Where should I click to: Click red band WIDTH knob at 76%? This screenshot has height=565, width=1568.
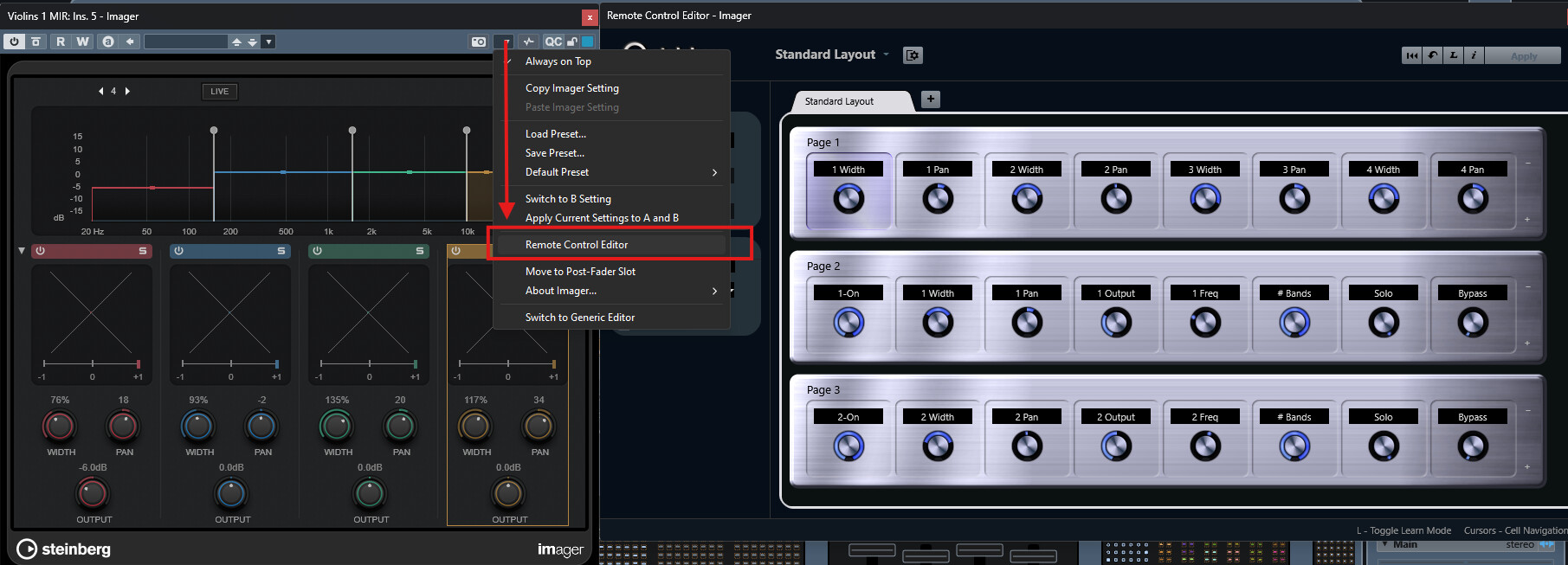(59, 426)
